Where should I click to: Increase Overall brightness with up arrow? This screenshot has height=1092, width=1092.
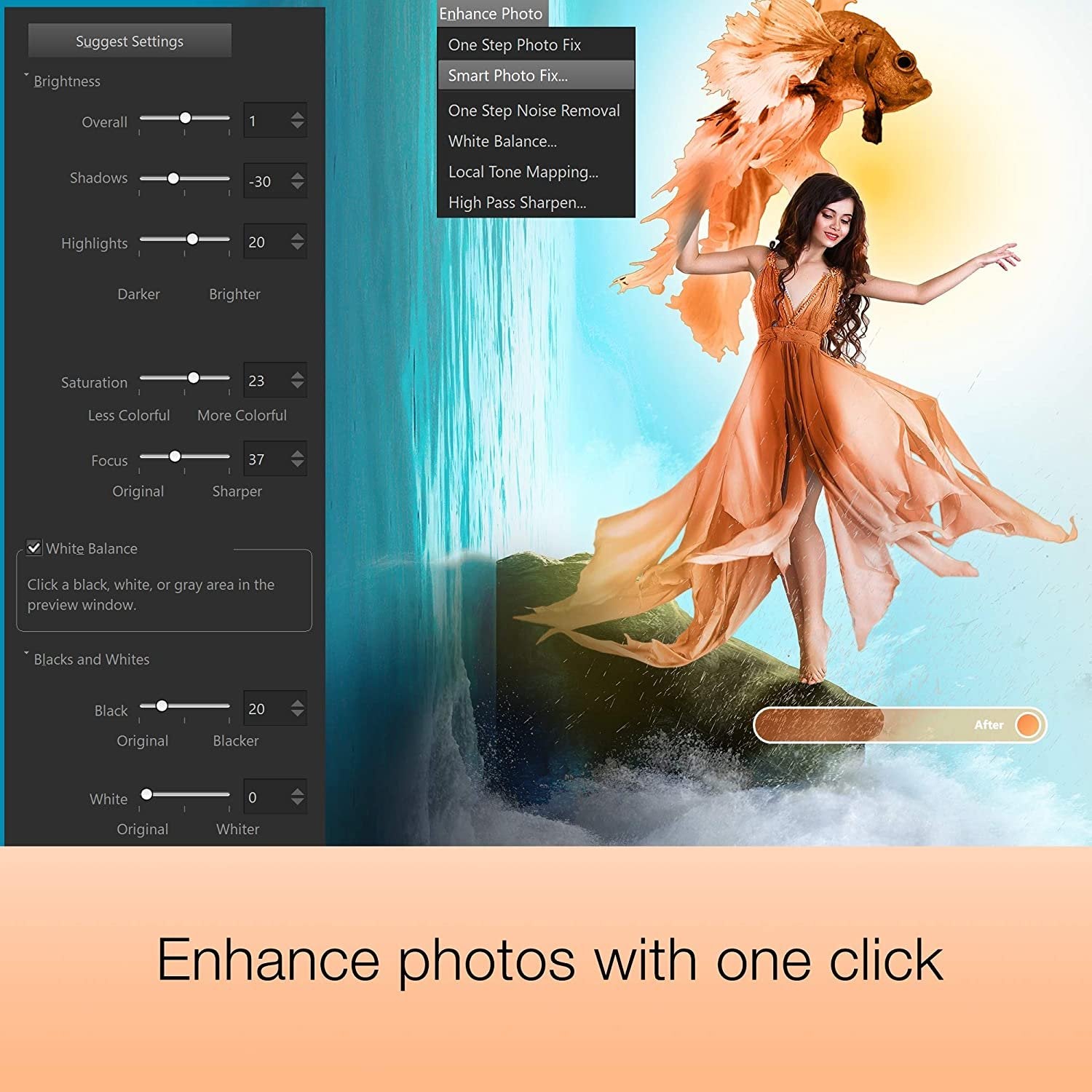pos(297,115)
